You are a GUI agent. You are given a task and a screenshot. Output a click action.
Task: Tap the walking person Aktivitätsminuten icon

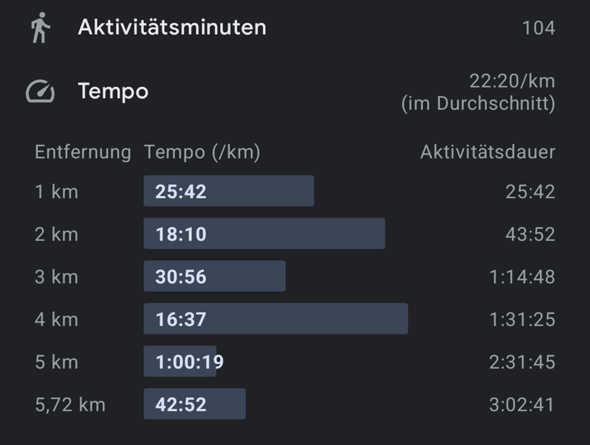coord(40,27)
